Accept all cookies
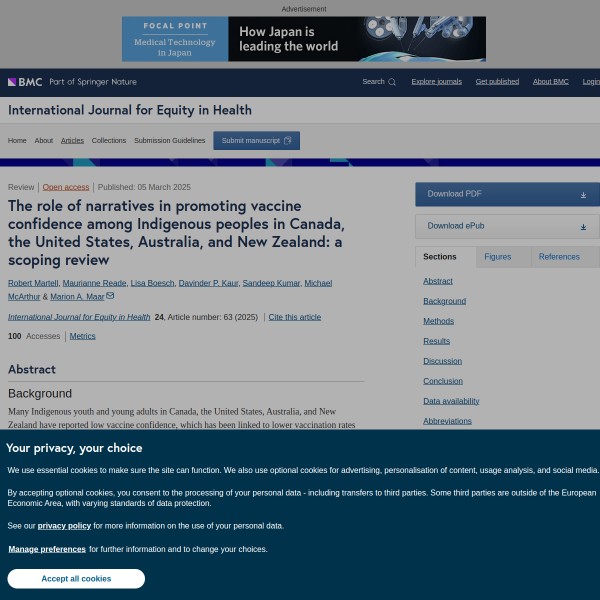 pos(76,579)
